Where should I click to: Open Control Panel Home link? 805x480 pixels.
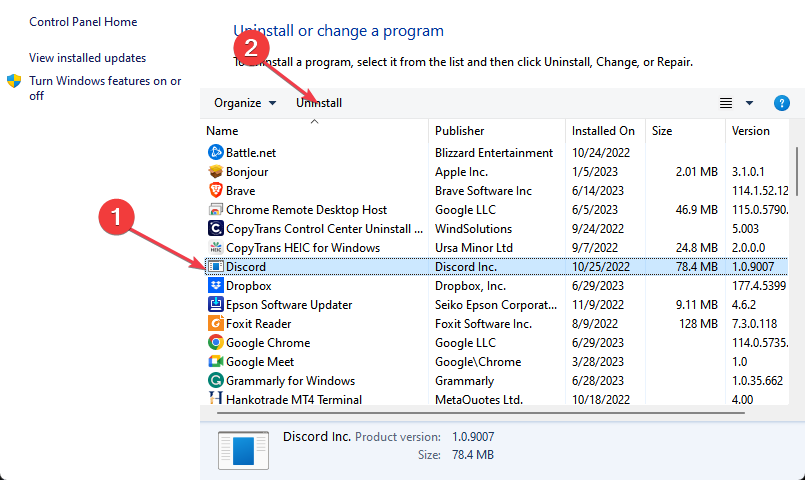(83, 22)
